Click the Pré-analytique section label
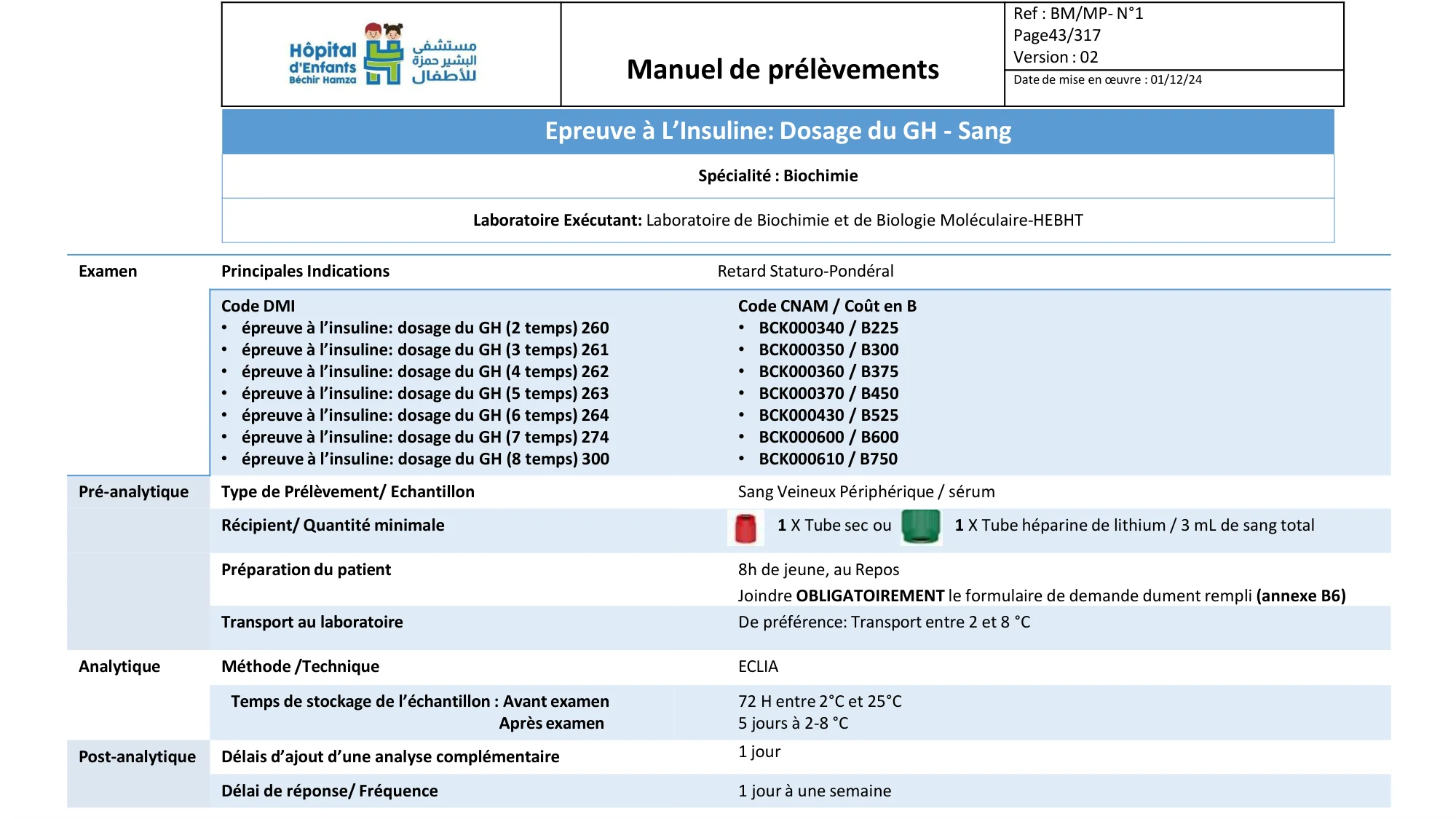Screen dimensions: 1456x819 coord(133,491)
